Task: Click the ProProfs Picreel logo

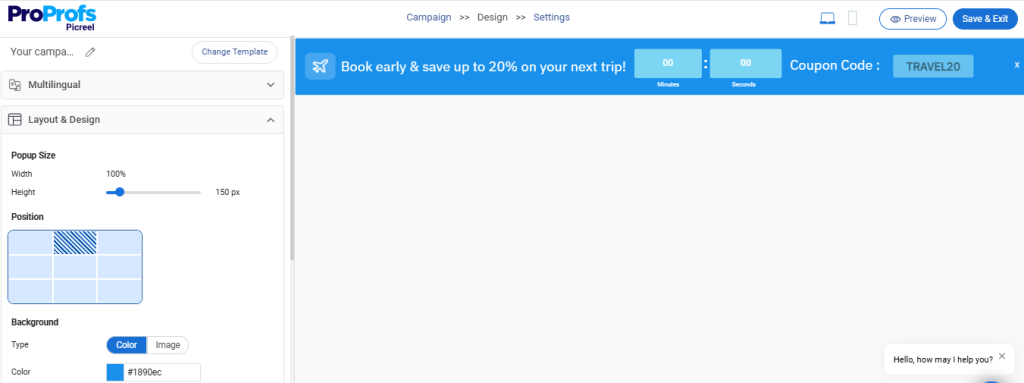Action: (52, 16)
